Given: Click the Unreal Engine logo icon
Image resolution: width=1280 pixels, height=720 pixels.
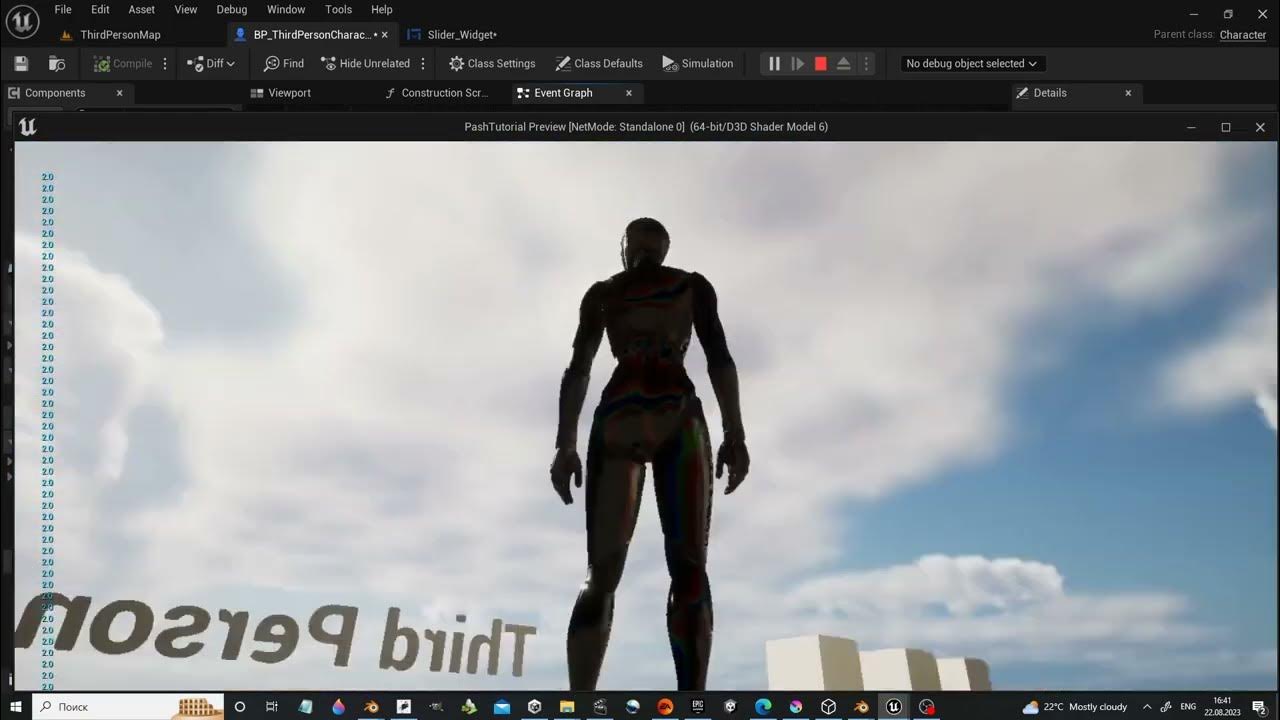Looking at the screenshot, I should tap(22, 20).
